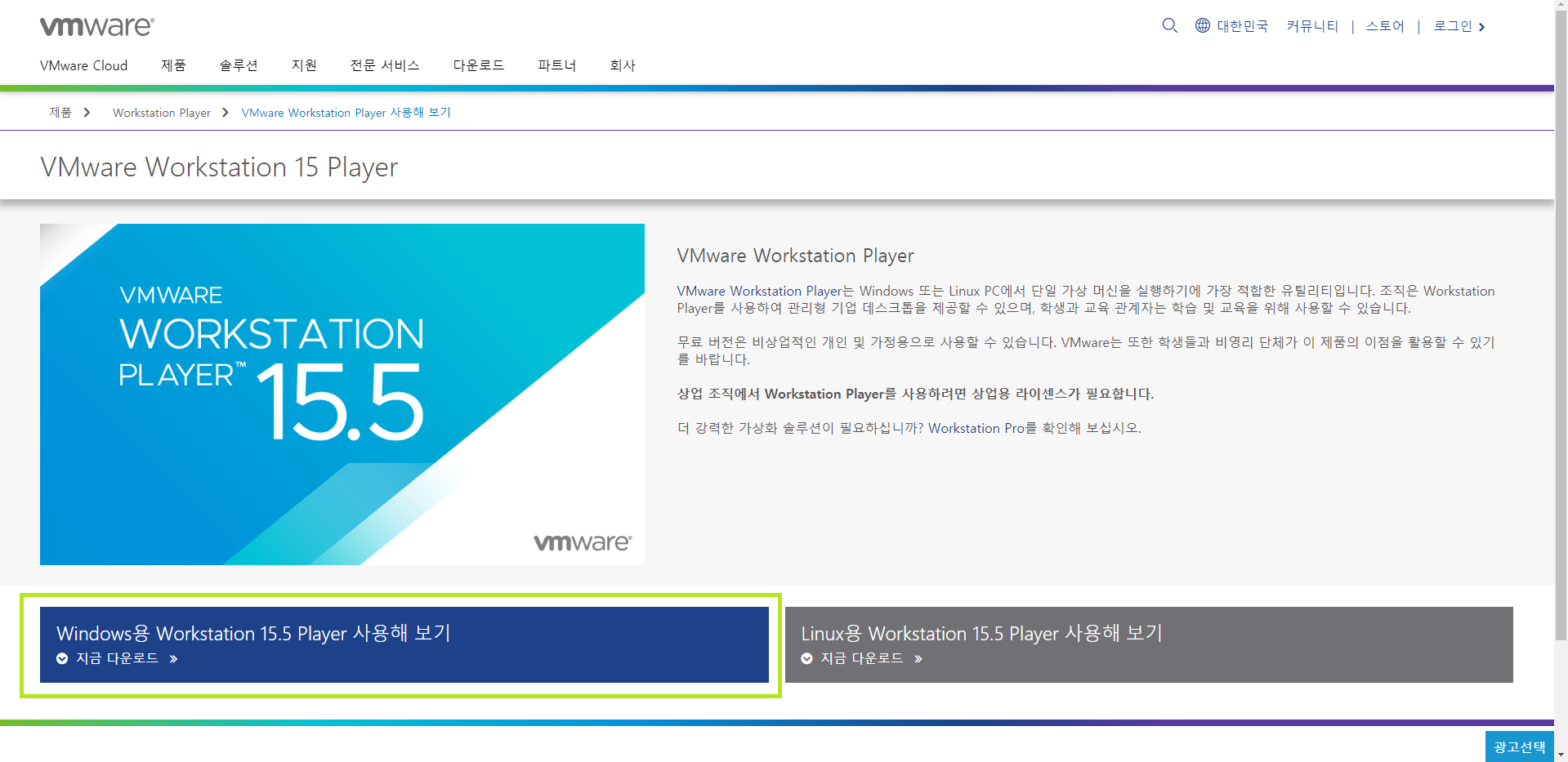This screenshot has height=762, width=1568.
Task: Open the 지원 menu
Action: [x=304, y=65]
